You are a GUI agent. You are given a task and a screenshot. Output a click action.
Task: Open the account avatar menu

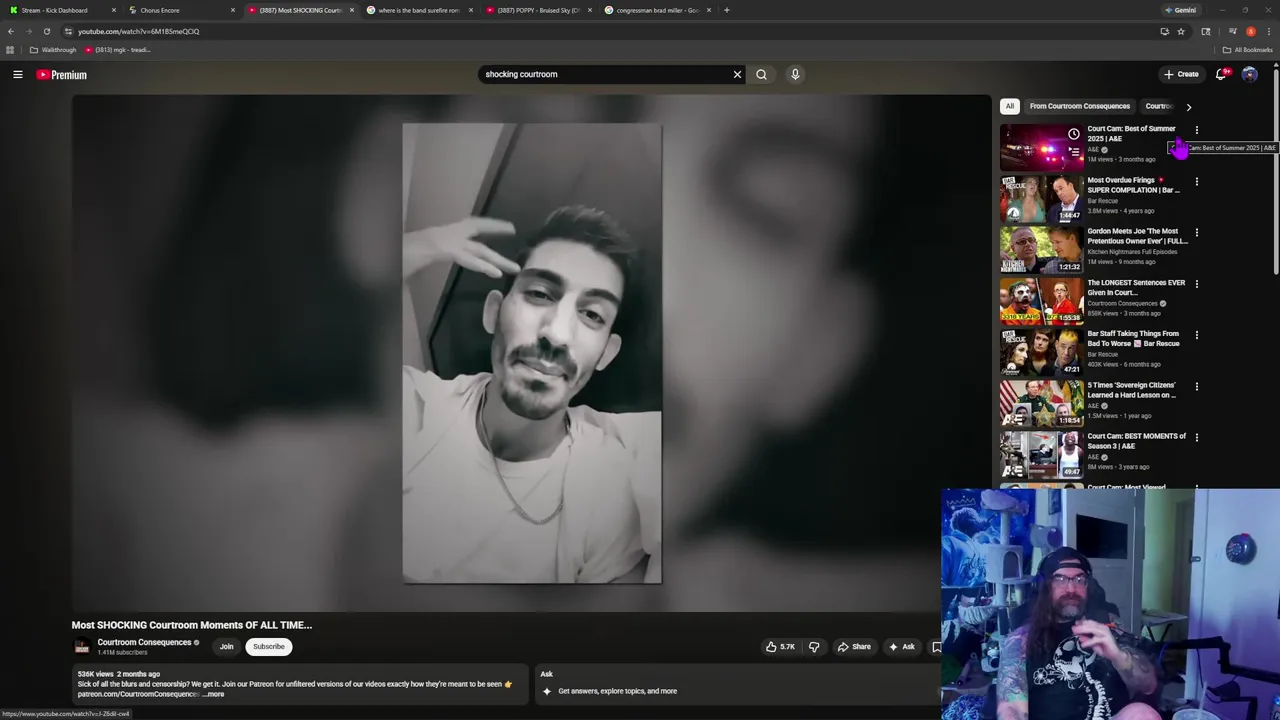(x=1249, y=74)
